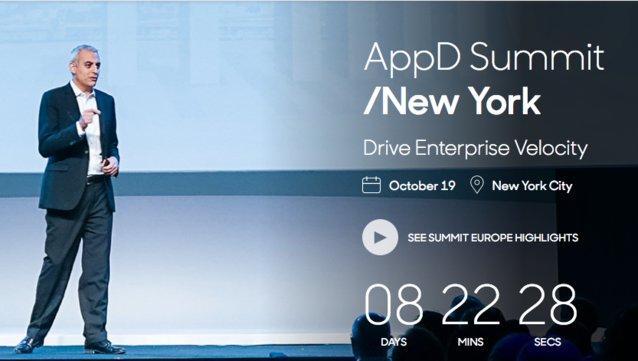The width and height of the screenshot is (638, 361).
Task: Click the '/New York' title text
Action: (452, 101)
